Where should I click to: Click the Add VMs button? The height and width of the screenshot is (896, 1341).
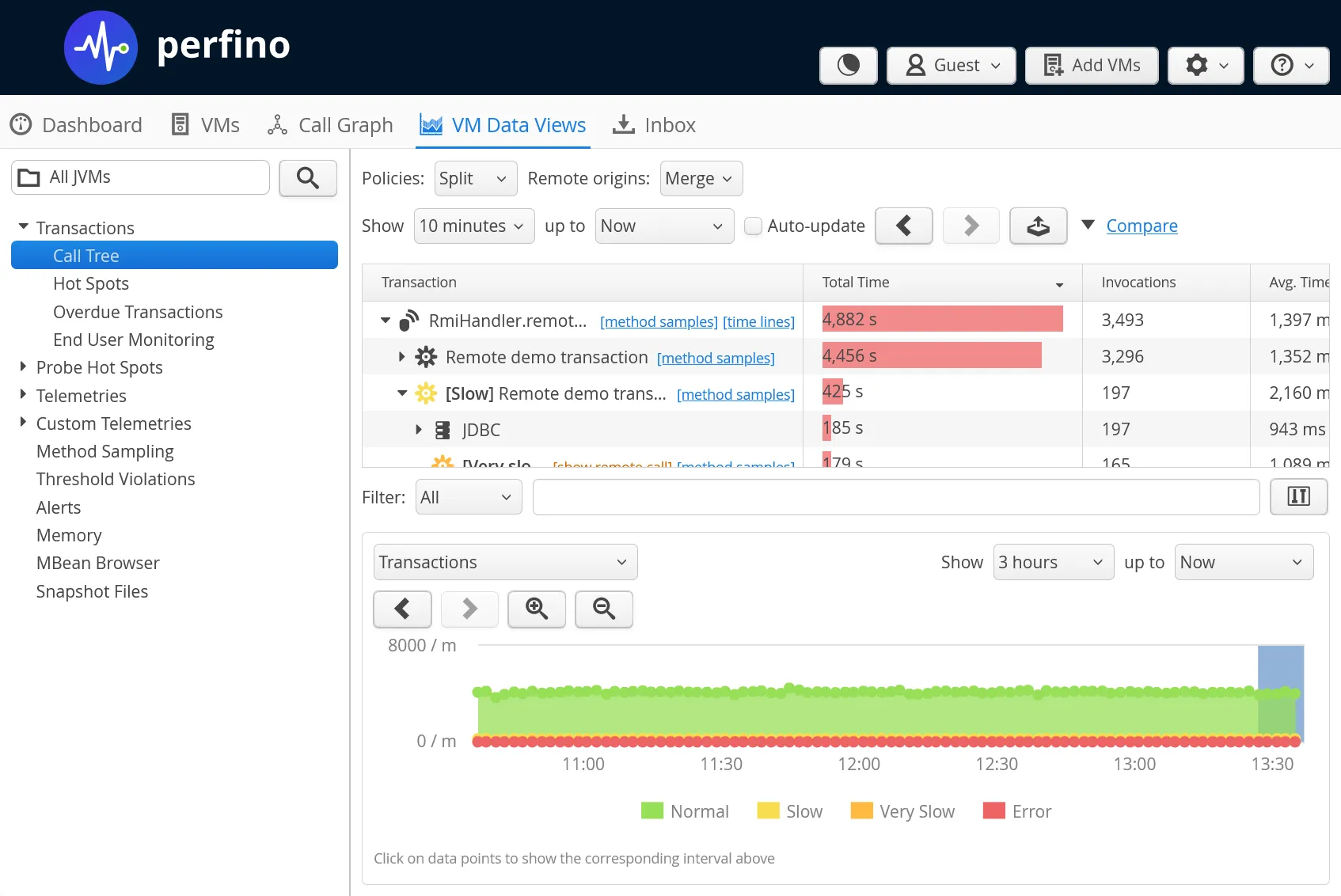(x=1092, y=65)
